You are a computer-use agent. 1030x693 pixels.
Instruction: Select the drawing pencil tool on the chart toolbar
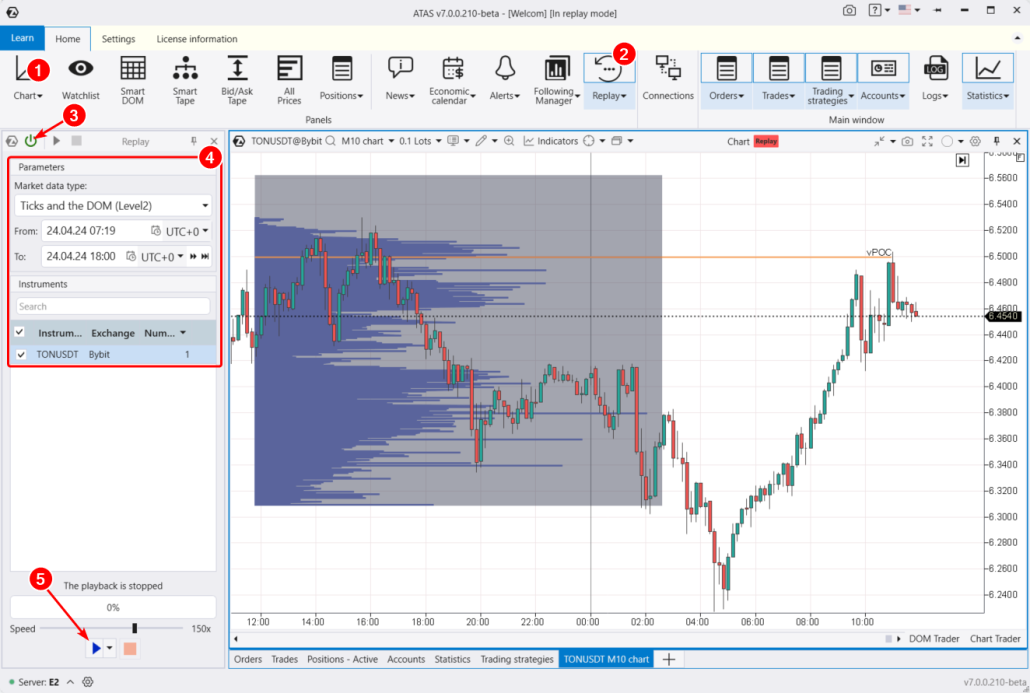tap(481, 141)
